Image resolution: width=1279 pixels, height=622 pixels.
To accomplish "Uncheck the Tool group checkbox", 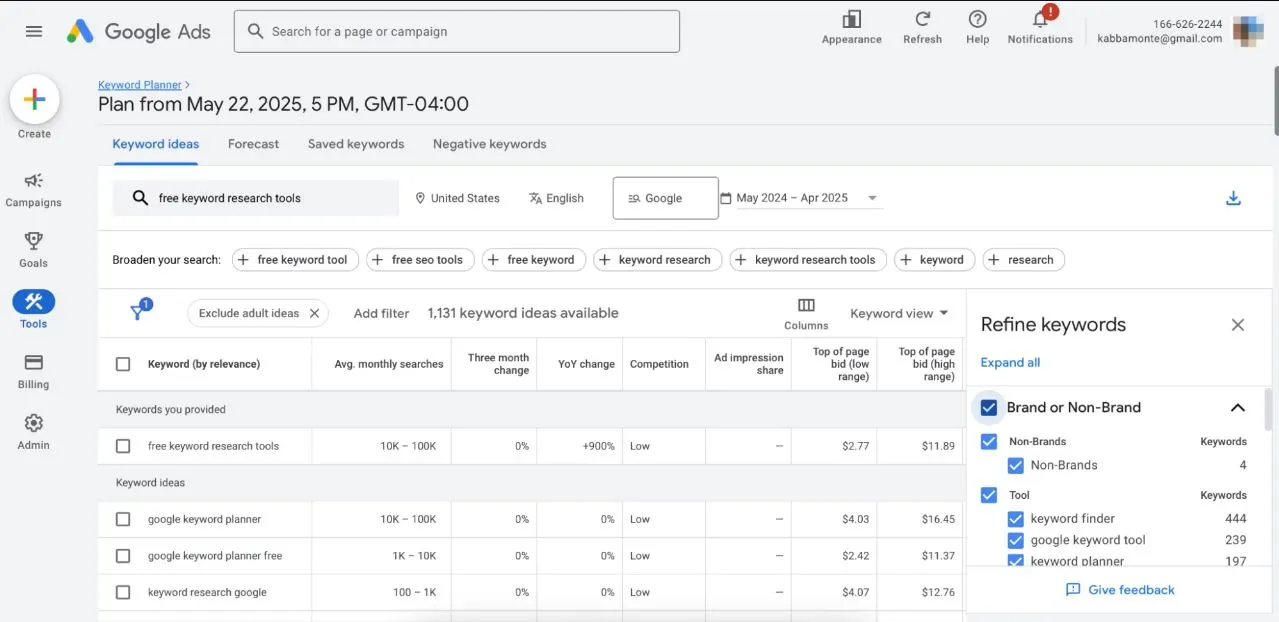I will [989, 495].
